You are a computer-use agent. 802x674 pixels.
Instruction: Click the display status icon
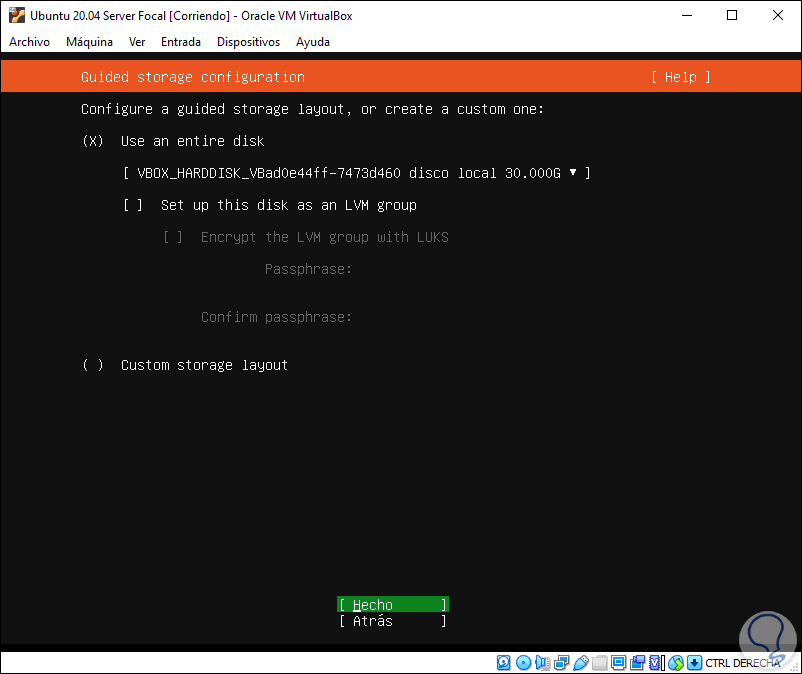pyautogui.click(x=618, y=663)
